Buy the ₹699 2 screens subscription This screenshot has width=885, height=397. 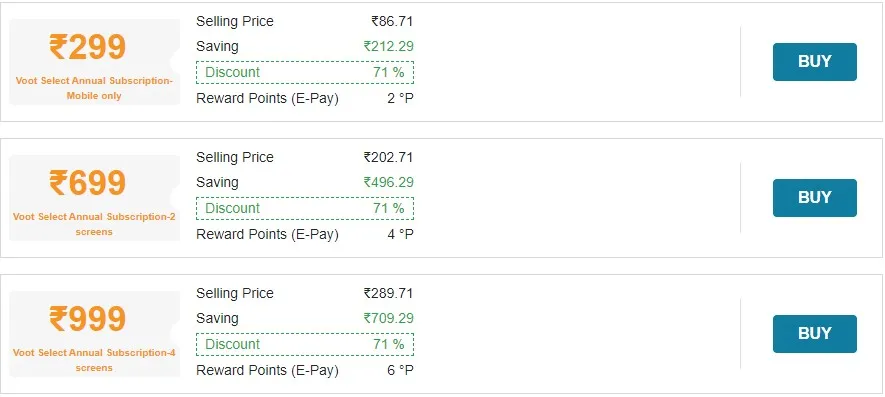(814, 198)
